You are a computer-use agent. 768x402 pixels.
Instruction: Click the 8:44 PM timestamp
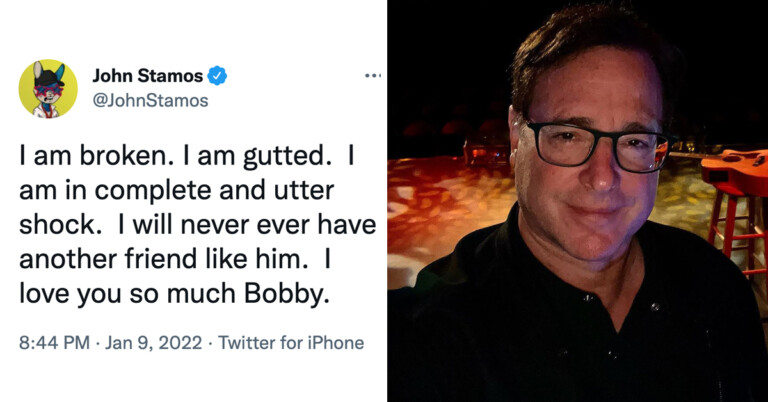pos(53,343)
